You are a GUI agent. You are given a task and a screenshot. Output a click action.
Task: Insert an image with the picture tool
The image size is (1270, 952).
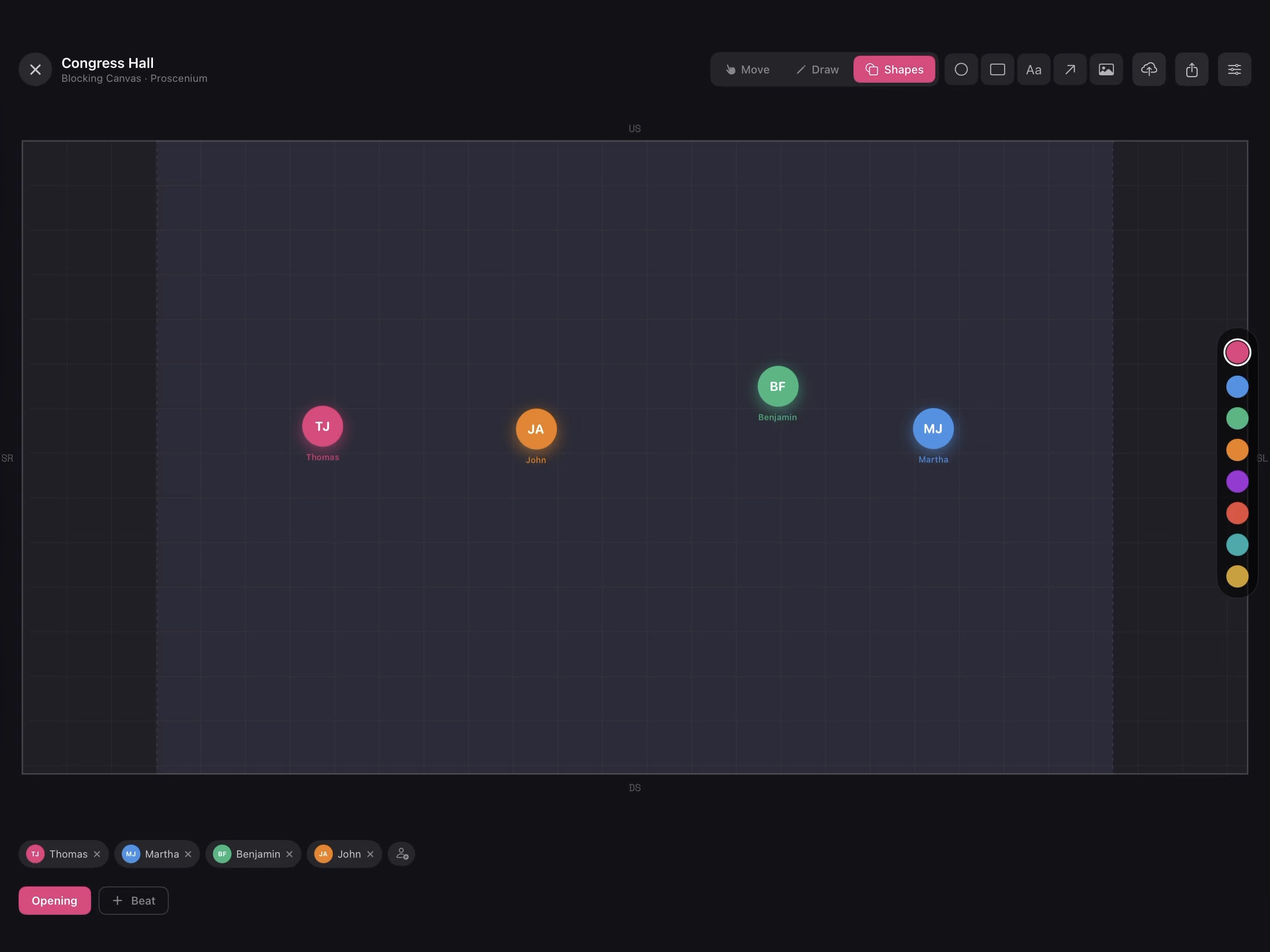click(1106, 69)
